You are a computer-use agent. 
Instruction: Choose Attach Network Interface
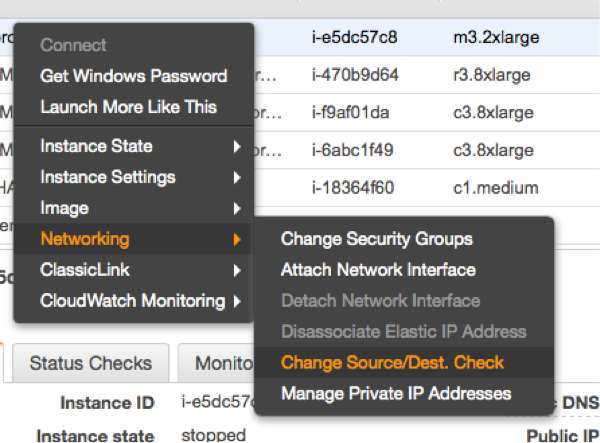point(378,270)
